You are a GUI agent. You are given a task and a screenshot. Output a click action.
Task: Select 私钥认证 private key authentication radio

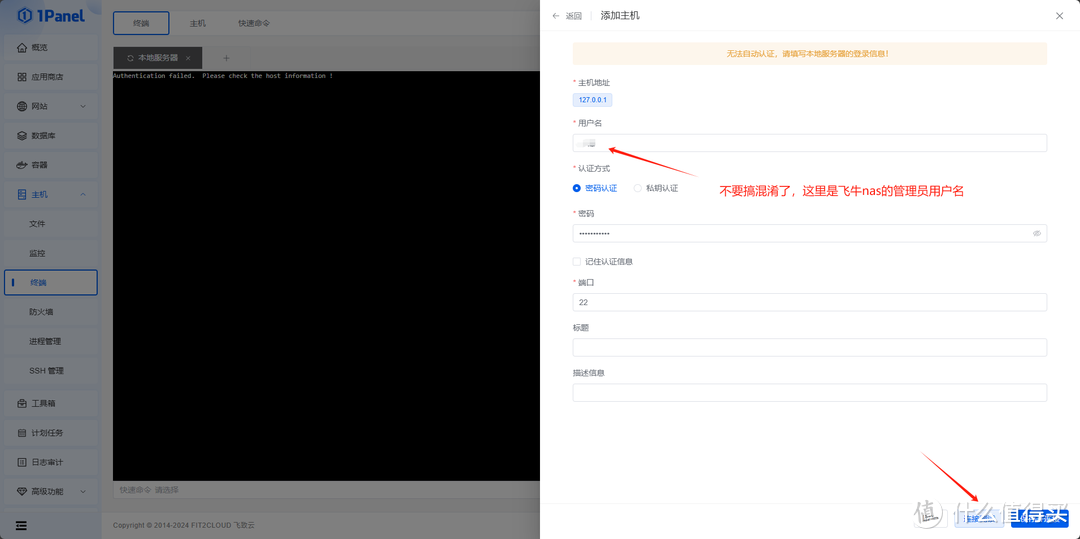click(638, 188)
